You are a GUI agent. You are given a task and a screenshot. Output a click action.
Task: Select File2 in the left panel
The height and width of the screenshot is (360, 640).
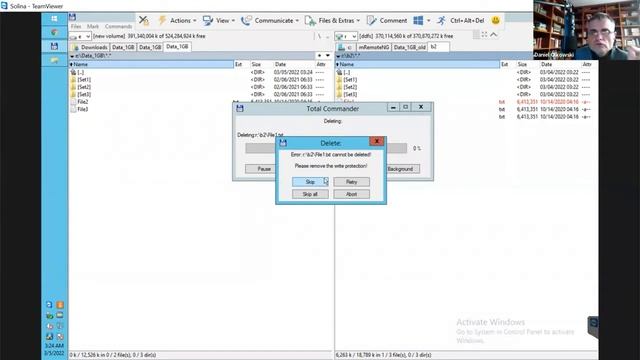click(x=80, y=102)
